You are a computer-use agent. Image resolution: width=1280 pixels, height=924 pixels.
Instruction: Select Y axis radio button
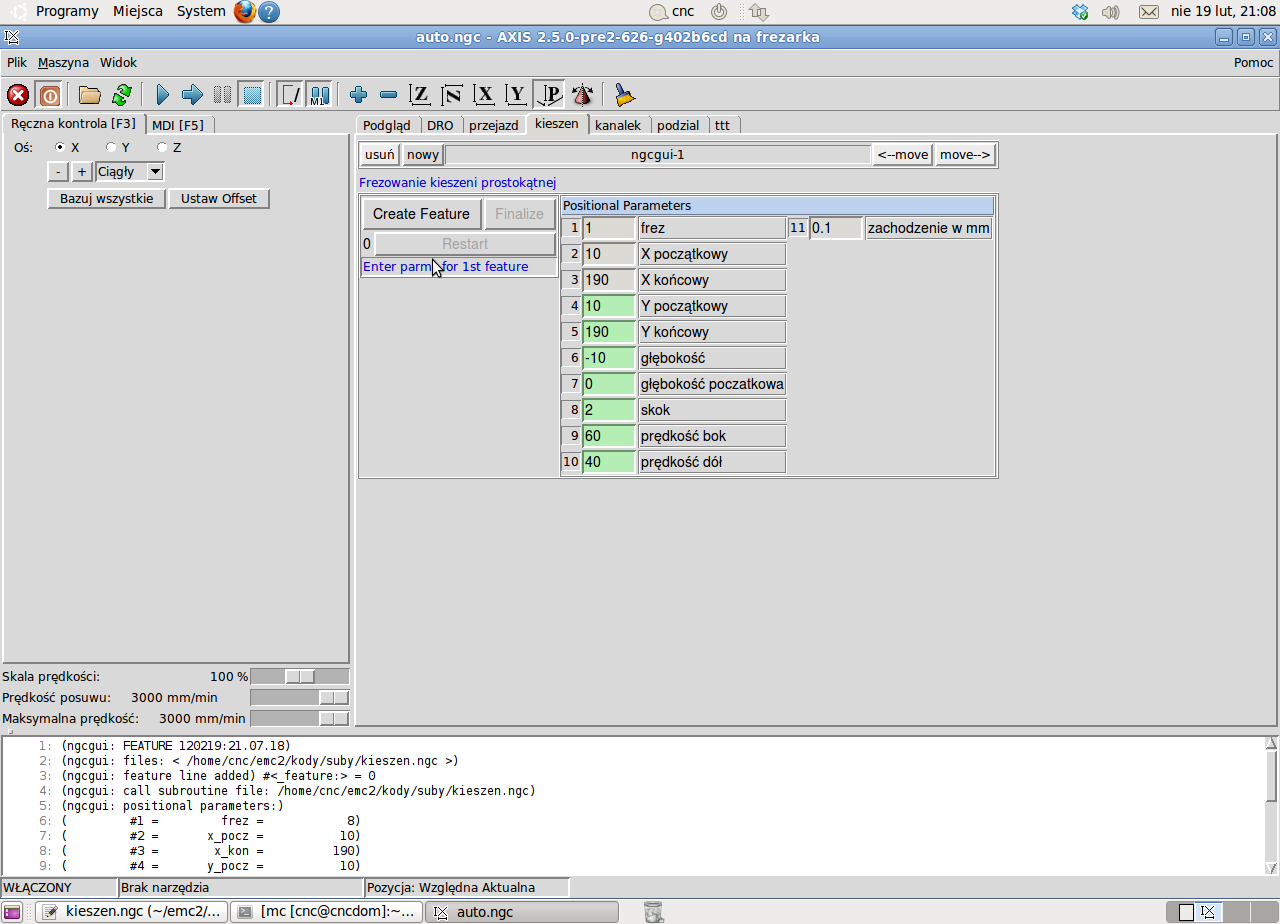click(x=112, y=147)
